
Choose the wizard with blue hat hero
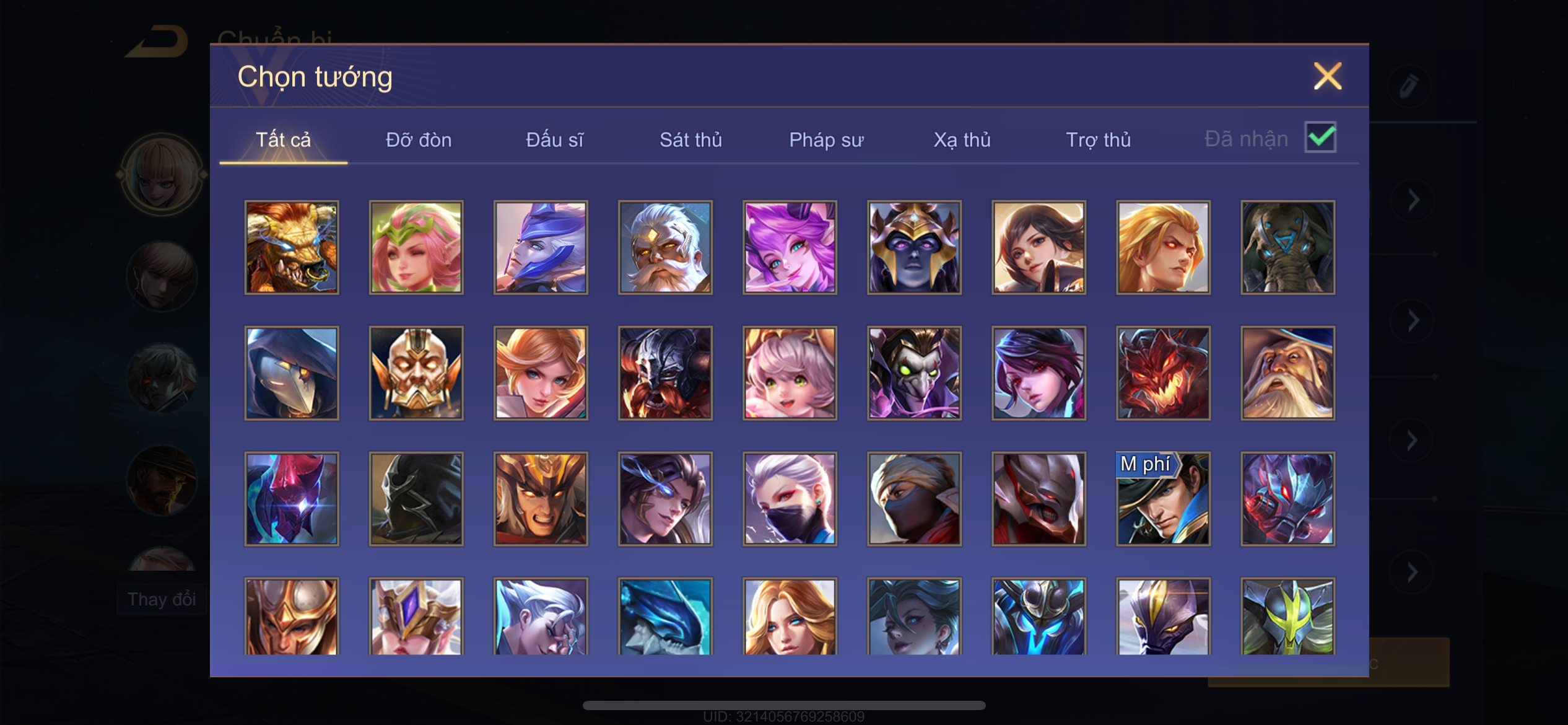[1287, 373]
